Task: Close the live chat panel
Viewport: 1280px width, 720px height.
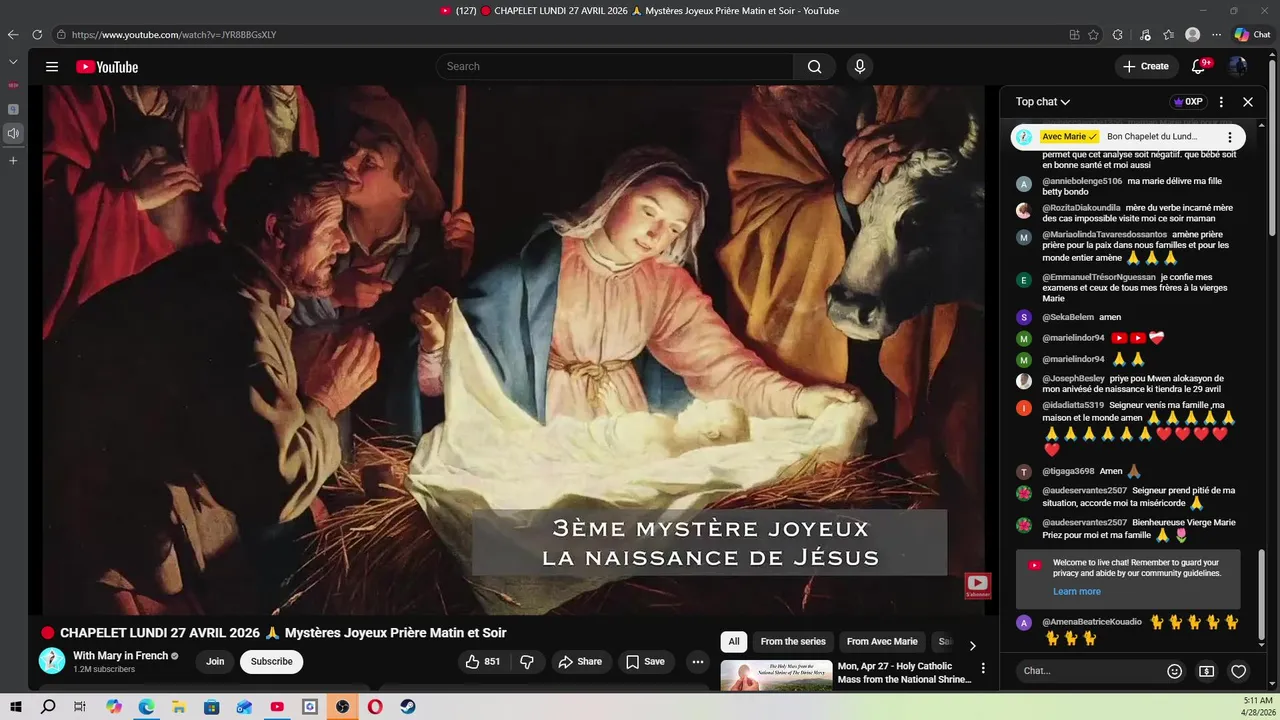Action: [x=1248, y=102]
